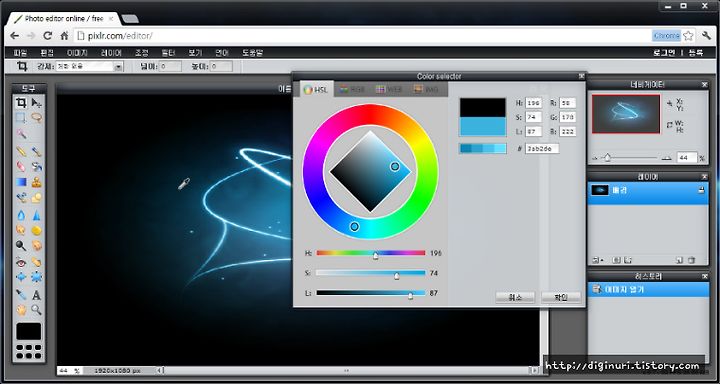Open the foreground color swatch in toolbox
The image size is (720, 384).
coord(28,331)
